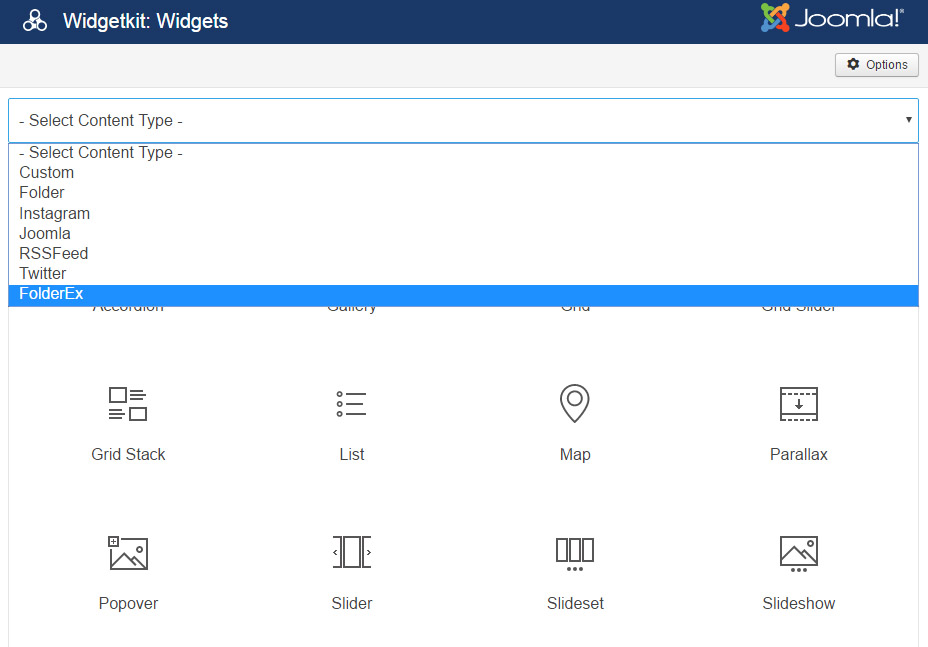
Task: Collapse the Select Content Type dropdown
Action: 463,121
